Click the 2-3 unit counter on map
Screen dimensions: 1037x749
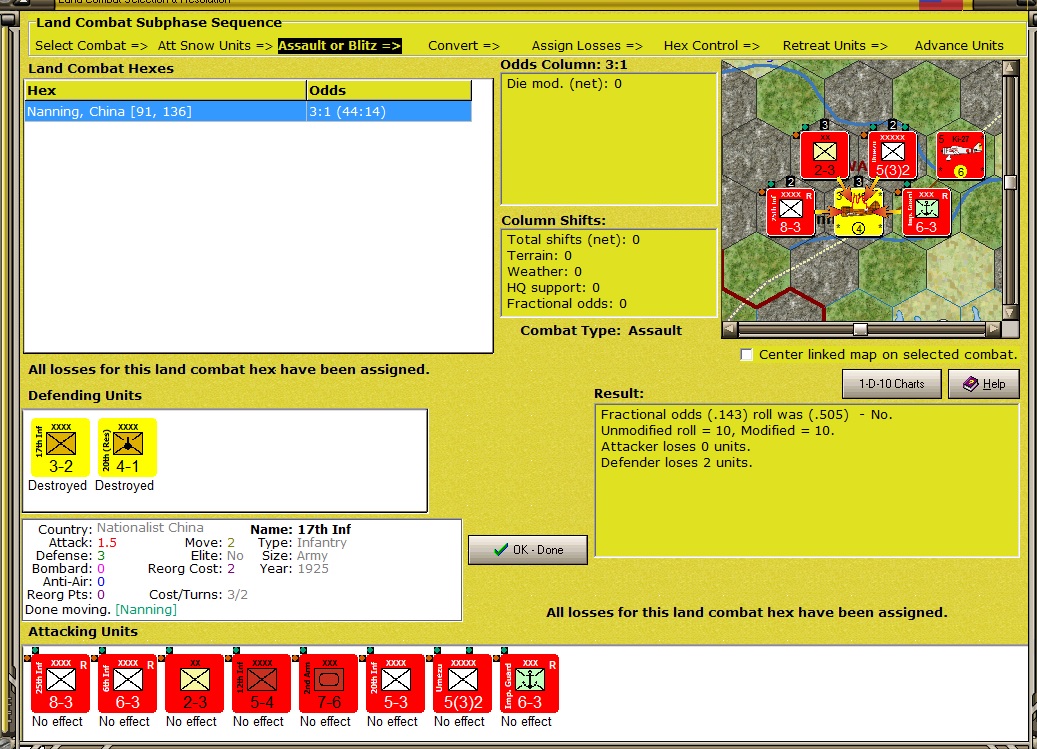coord(824,155)
